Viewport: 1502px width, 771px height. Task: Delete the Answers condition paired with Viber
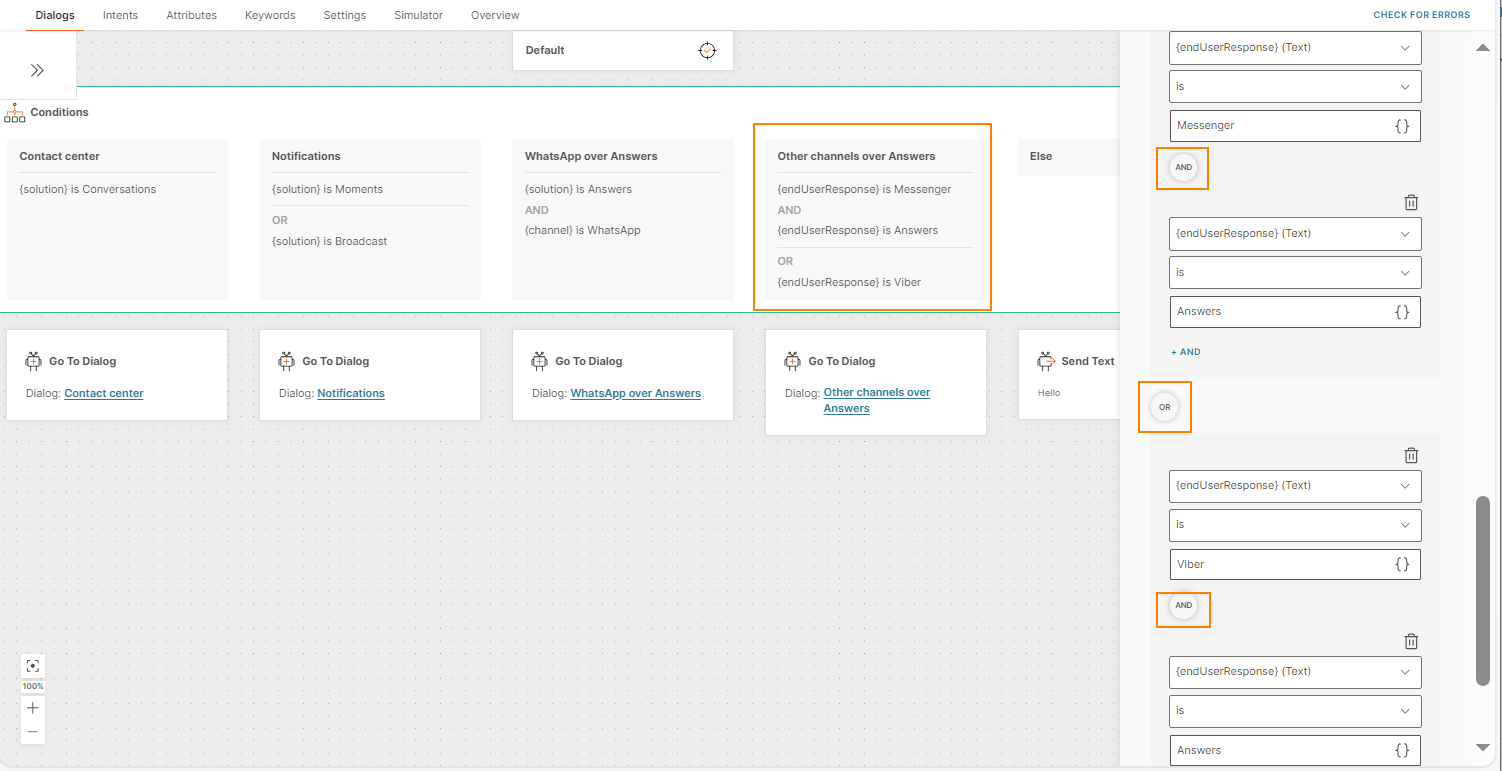point(1411,641)
